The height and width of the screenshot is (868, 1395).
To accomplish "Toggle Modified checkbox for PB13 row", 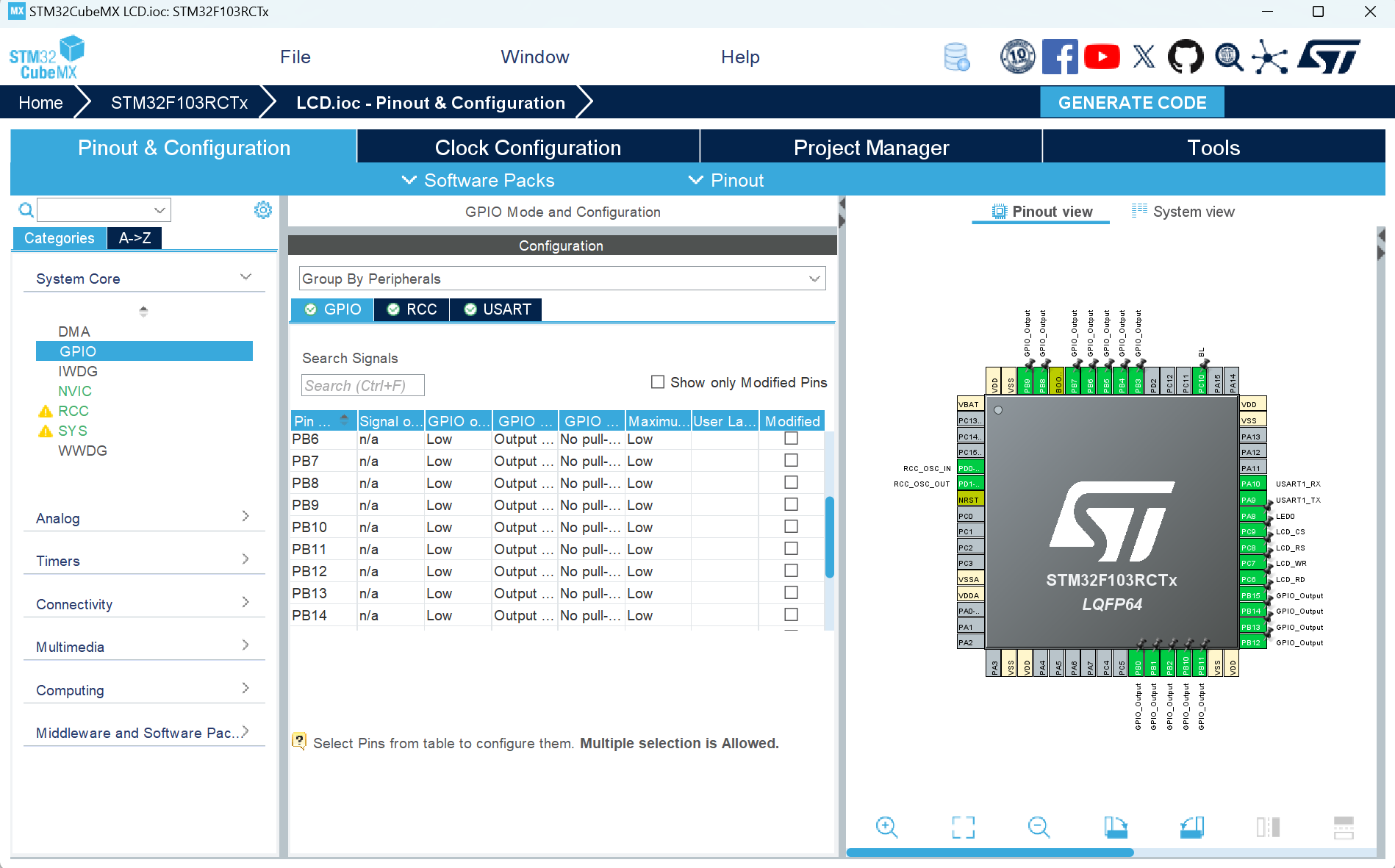I will (791, 592).
